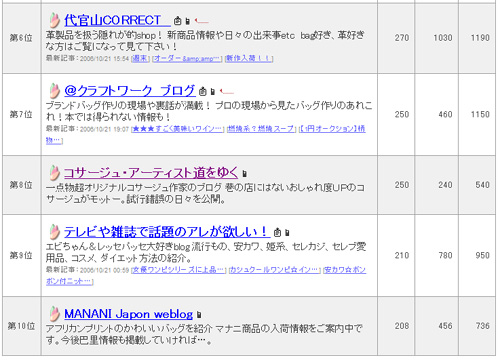The height and width of the screenshot is (362, 500).
Task: Open the オーダー&amp;amp… article link
Action: pos(187,58)
